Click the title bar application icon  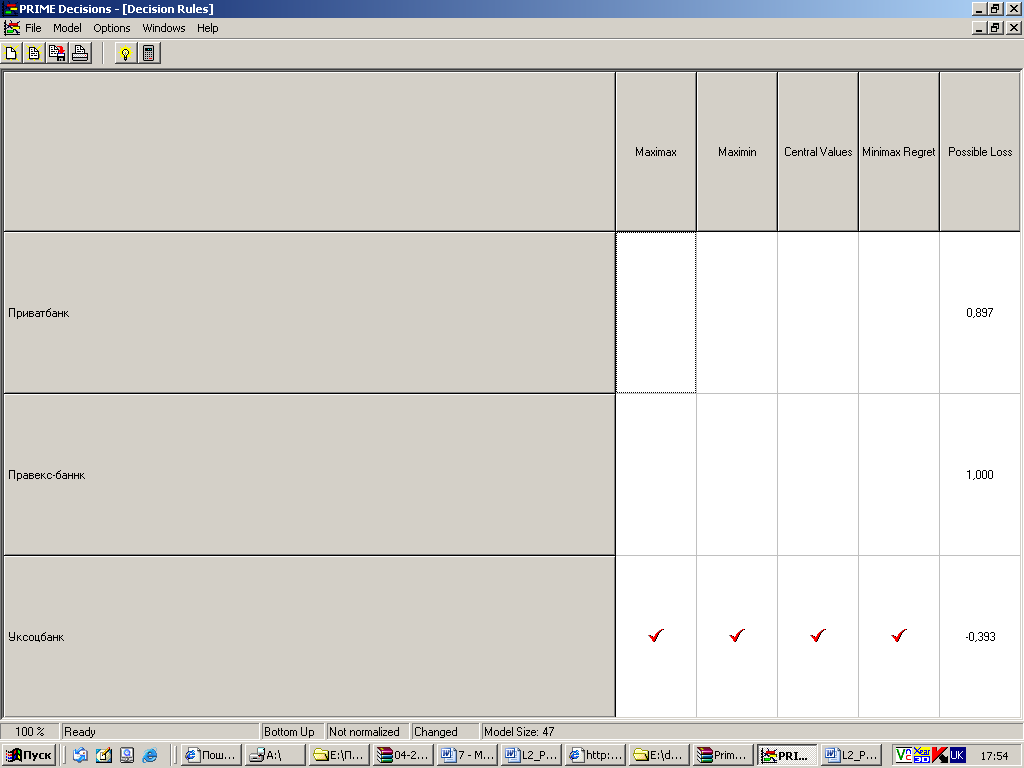pos(9,8)
